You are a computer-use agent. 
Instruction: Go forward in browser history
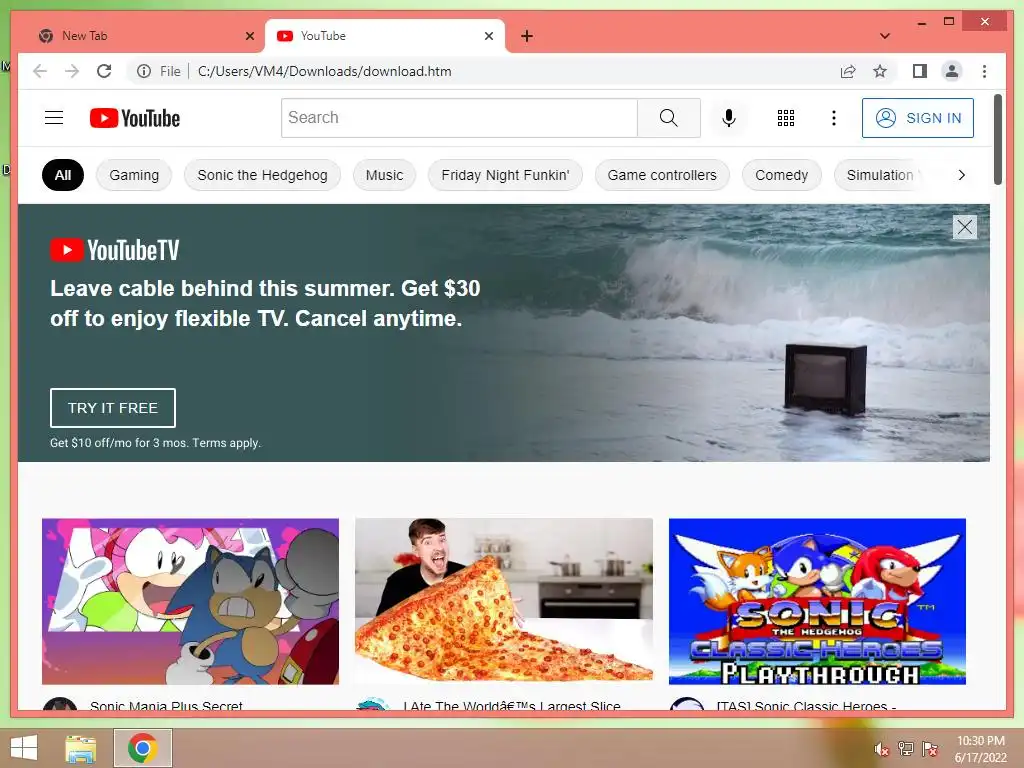[x=72, y=71]
